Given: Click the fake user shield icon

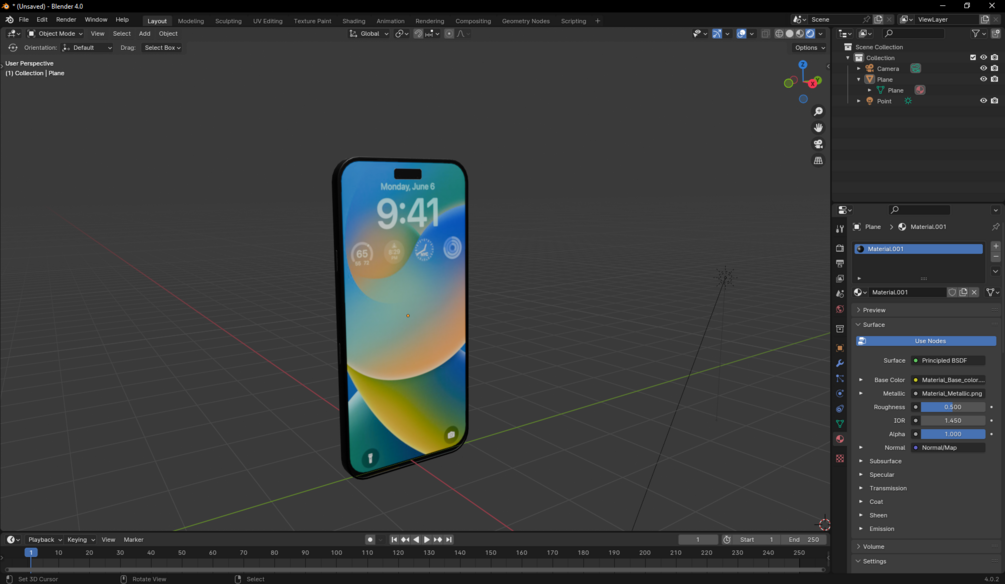Looking at the screenshot, I should click(952, 292).
